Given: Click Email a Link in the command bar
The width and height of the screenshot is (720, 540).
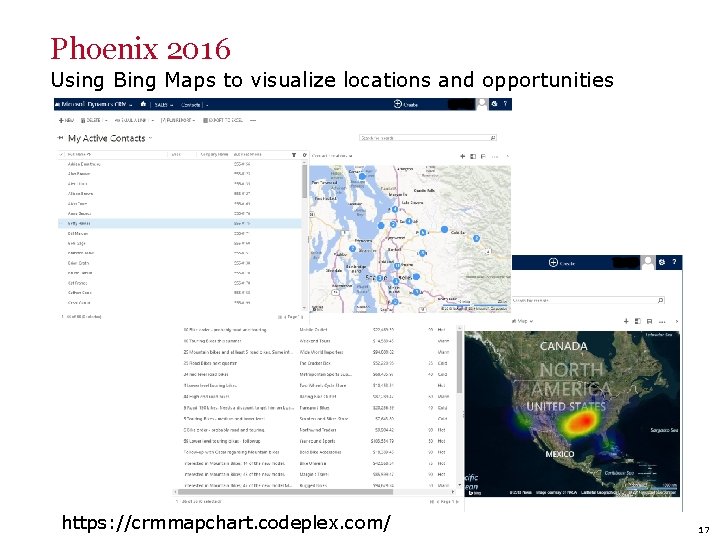Looking at the screenshot, I should (x=130, y=120).
